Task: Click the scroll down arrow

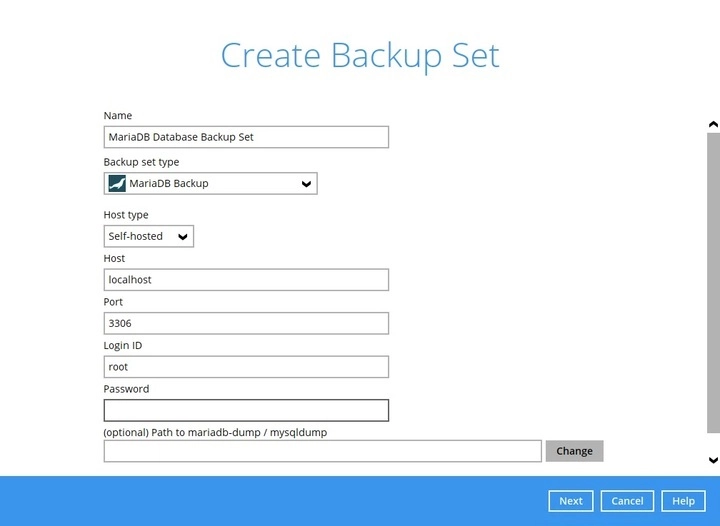Action: pos(713,460)
